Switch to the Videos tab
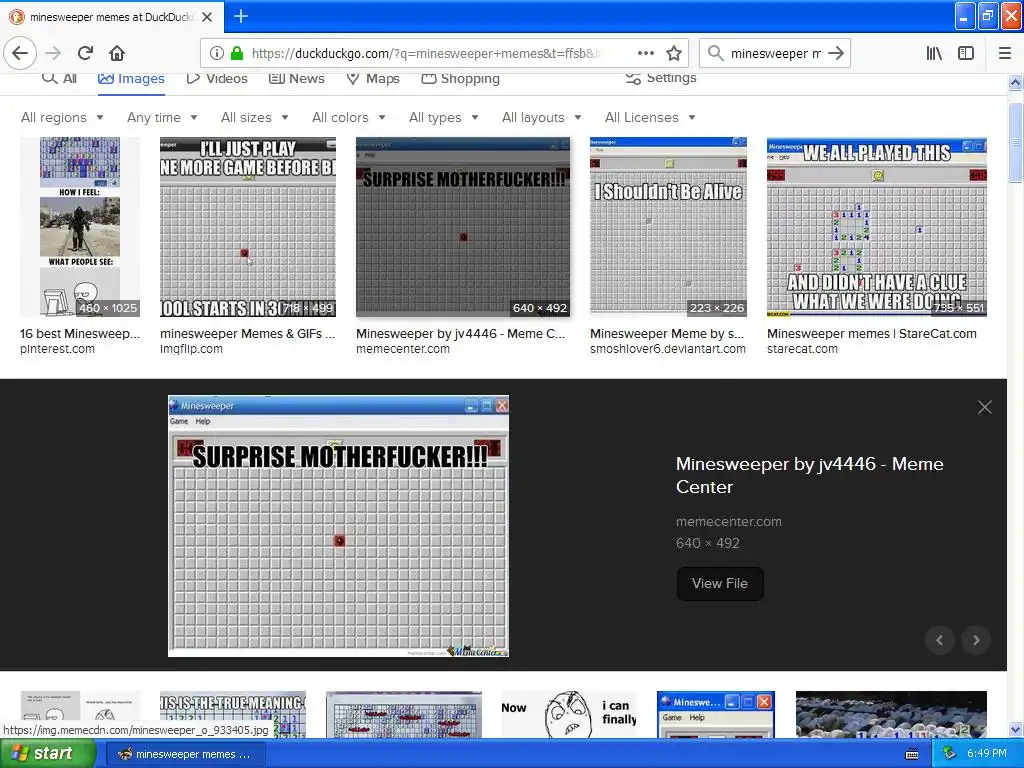Viewport: 1024px width, 768px height. tap(217, 78)
